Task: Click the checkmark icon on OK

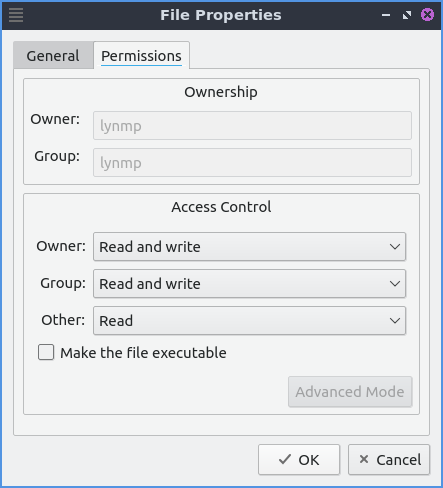Action: (285, 459)
